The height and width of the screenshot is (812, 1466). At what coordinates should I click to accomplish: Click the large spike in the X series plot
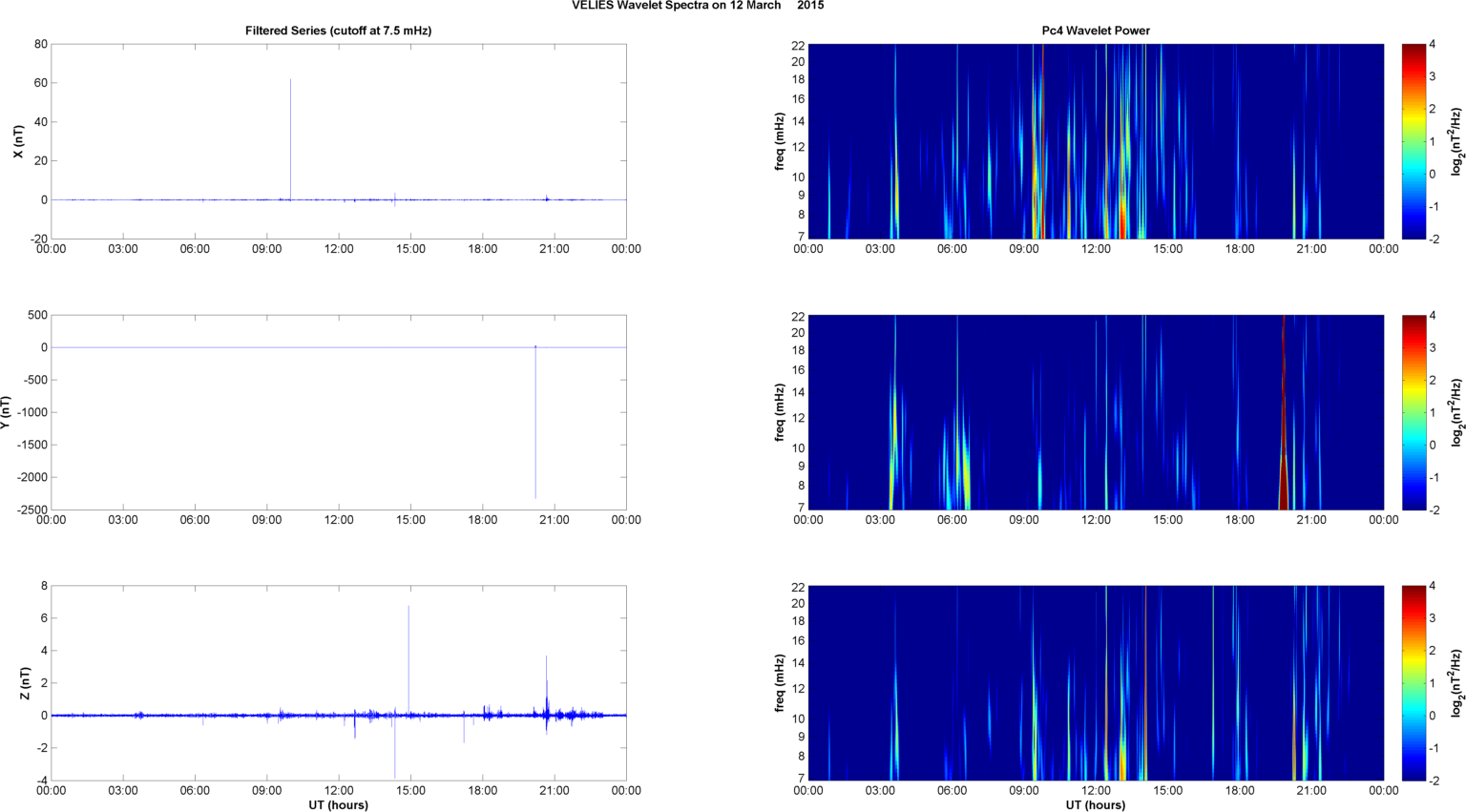pos(291,134)
